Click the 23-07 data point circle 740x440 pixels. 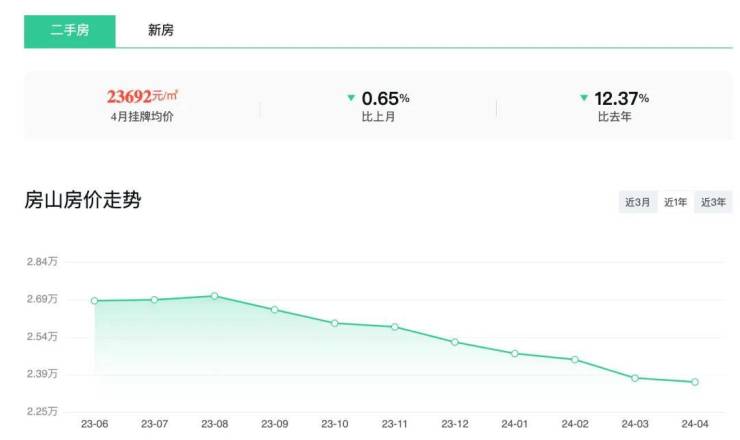click(x=154, y=300)
